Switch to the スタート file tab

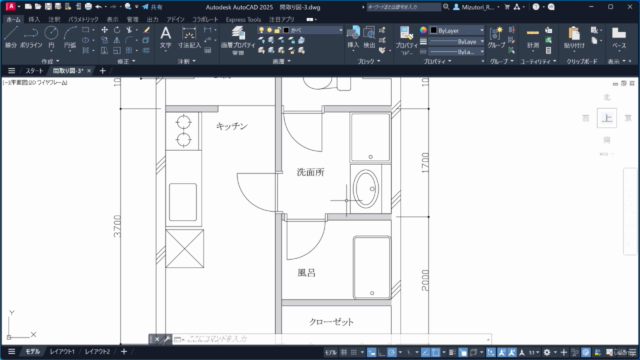click(x=34, y=71)
